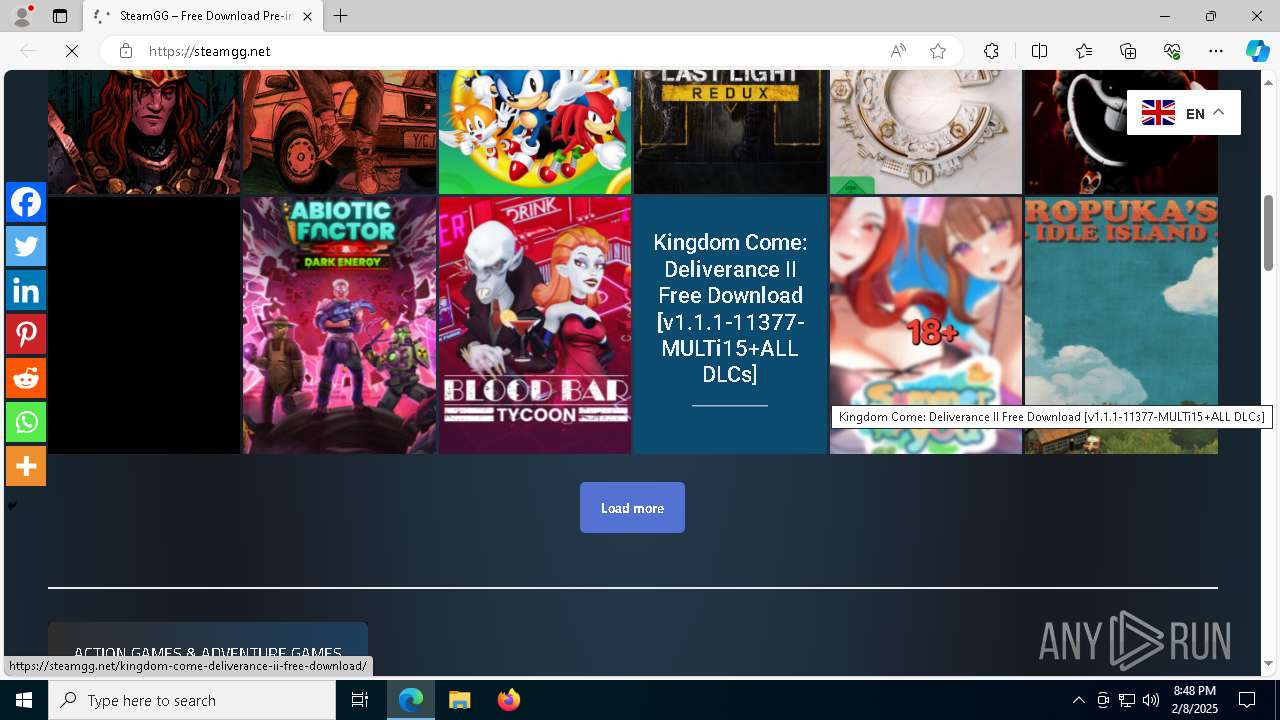Open Blood Bar Tycoon game cover
The height and width of the screenshot is (720, 1280).
pos(535,325)
